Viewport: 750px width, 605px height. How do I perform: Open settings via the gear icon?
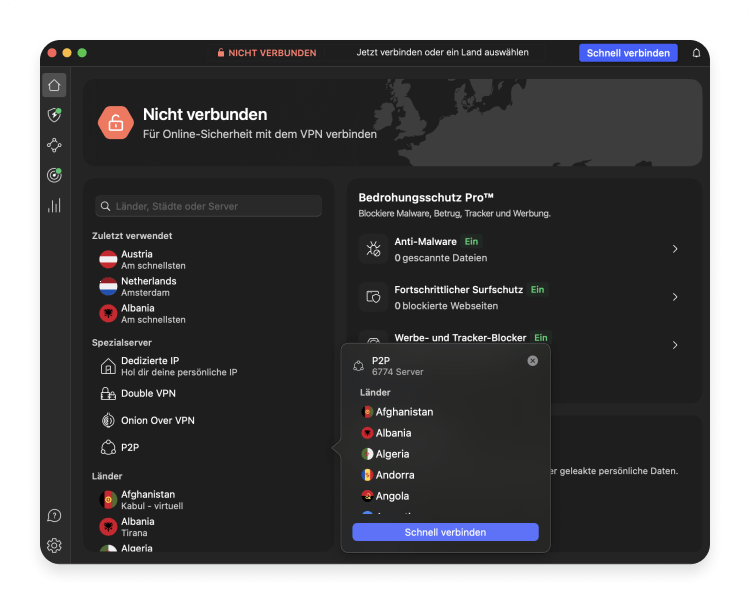pos(54,545)
